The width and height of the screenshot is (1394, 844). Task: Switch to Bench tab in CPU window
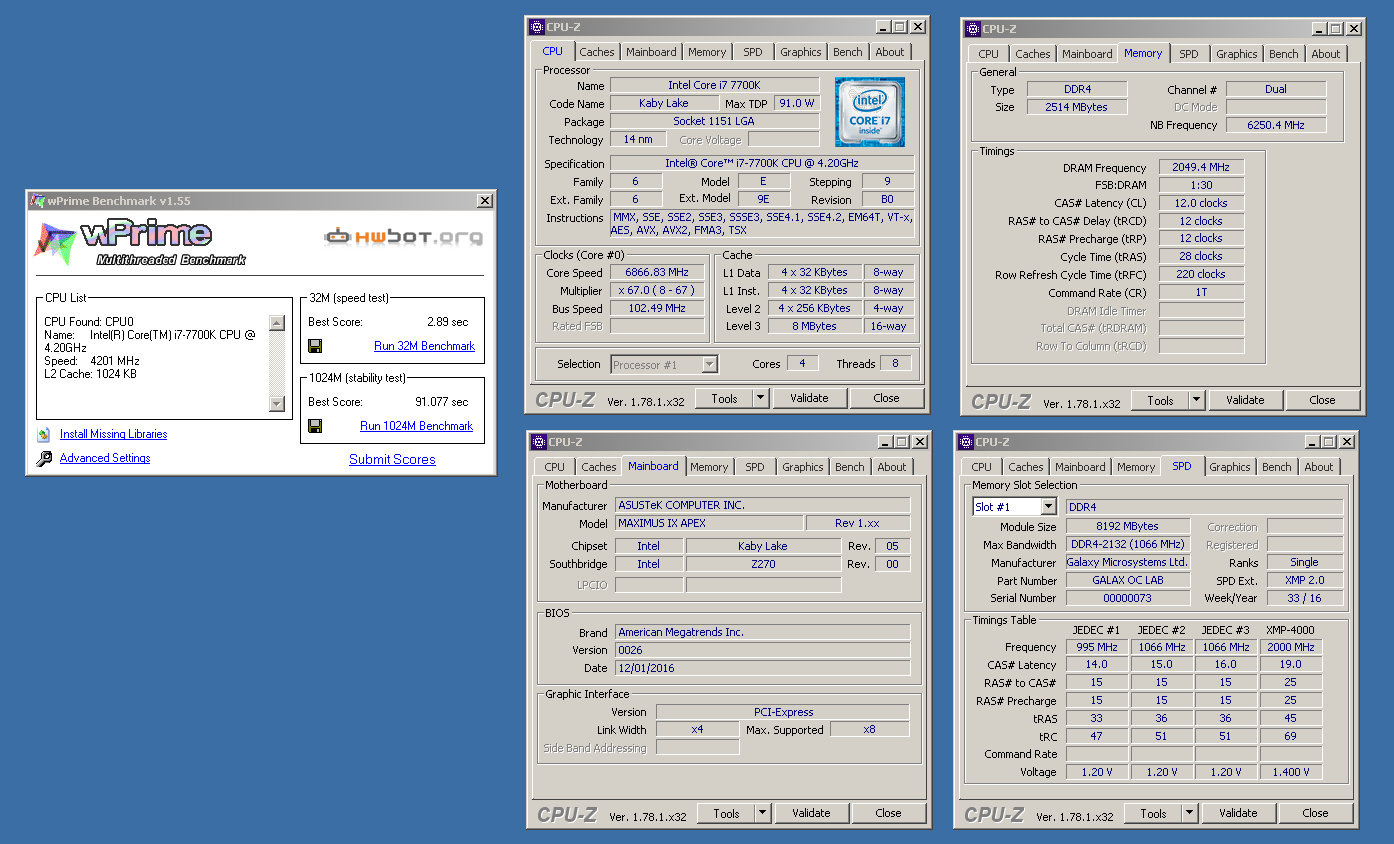[x=848, y=52]
